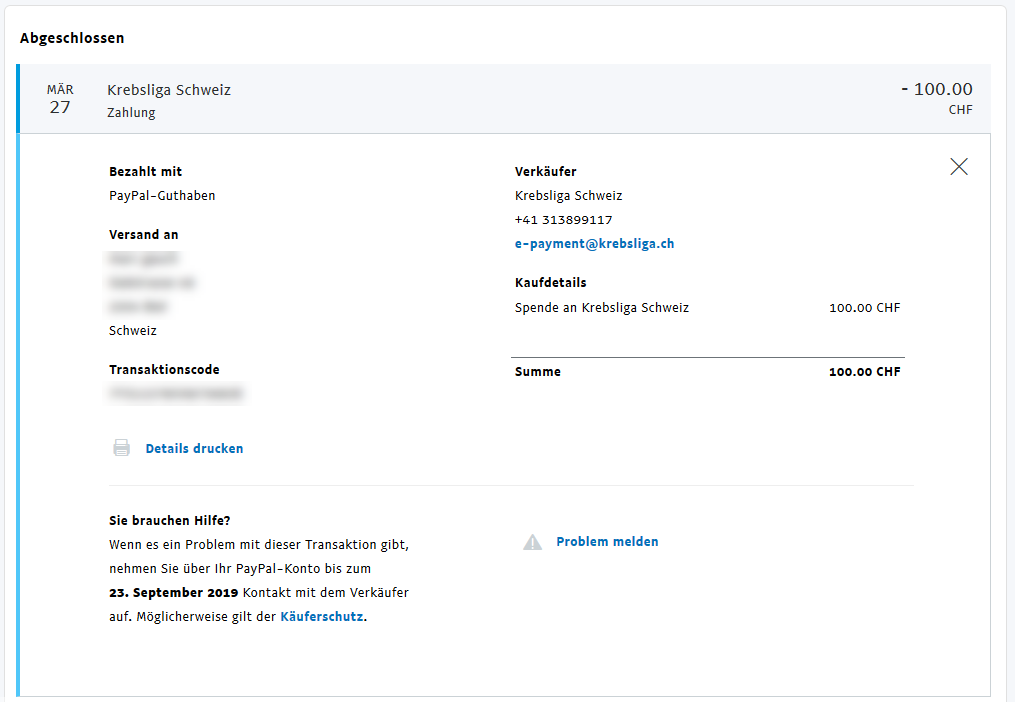Screen dimensions: 1015x702
Task: Close the transaction details panel
Action: point(959,166)
